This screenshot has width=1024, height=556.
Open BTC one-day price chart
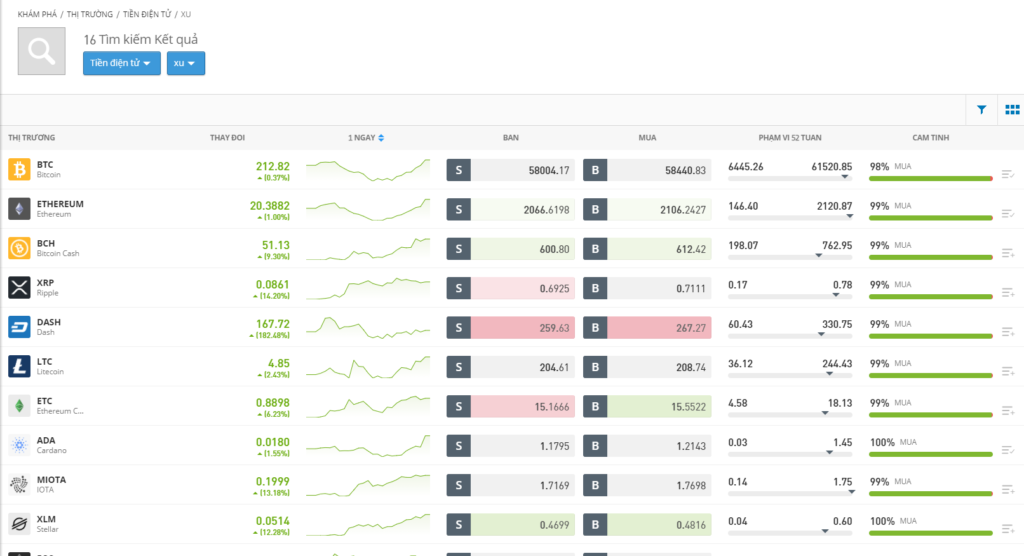pos(368,170)
